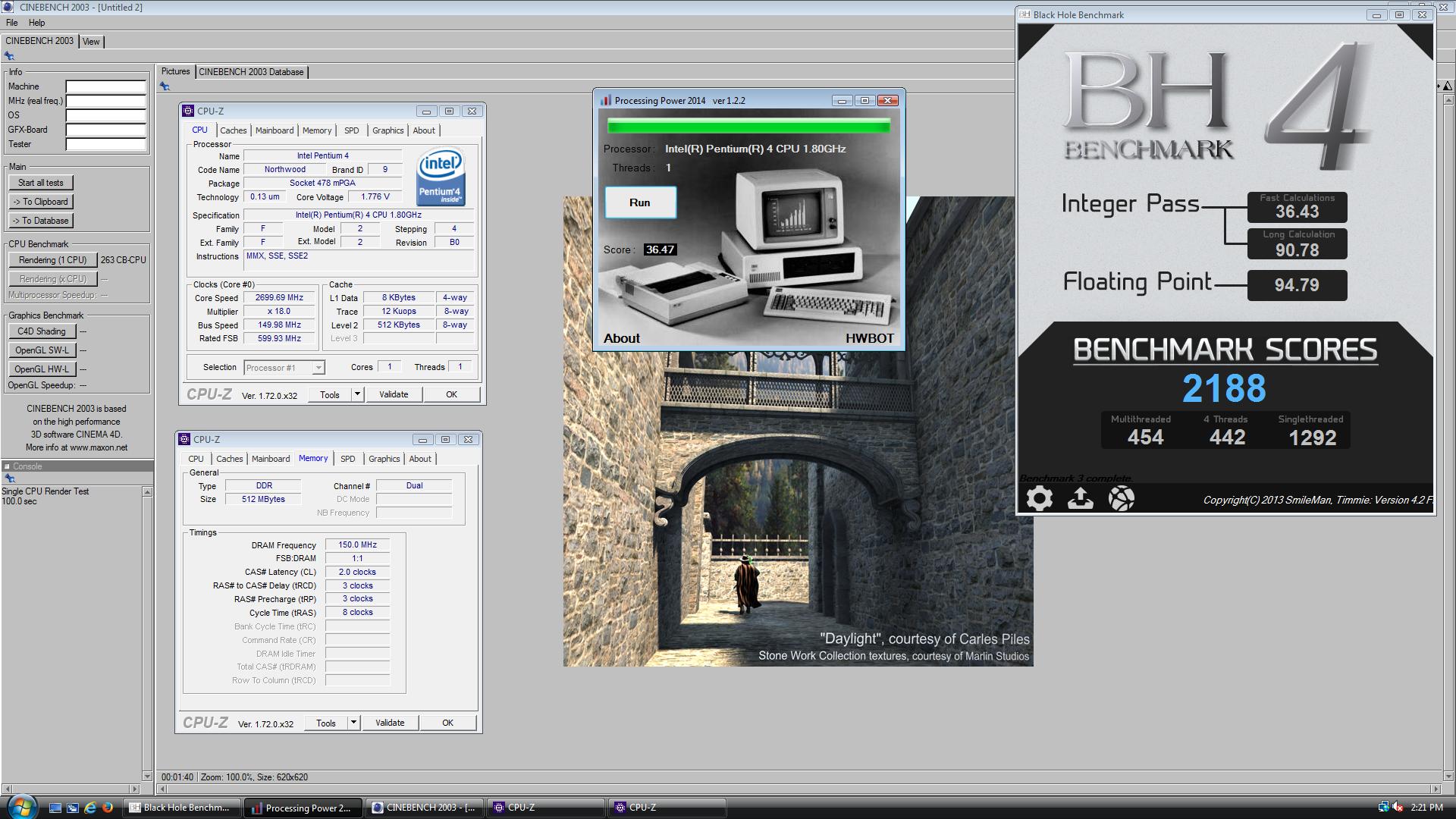Open About tab in top CPU-Z window
Viewport: 1456px width, 819px height.
click(424, 130)
